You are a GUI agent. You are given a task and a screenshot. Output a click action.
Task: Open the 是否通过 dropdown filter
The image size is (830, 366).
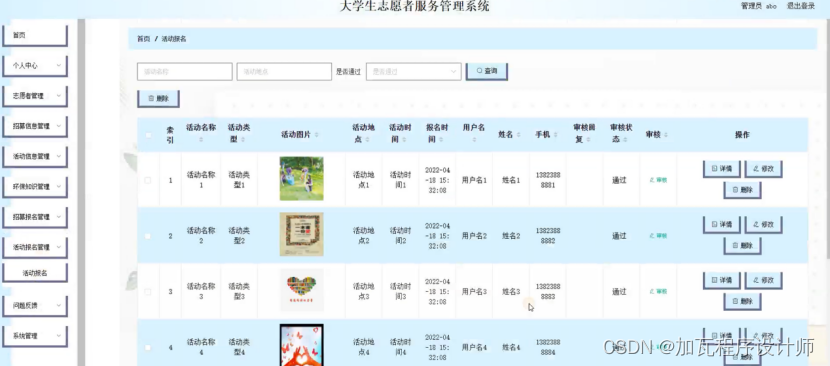(x=413, y=72)
